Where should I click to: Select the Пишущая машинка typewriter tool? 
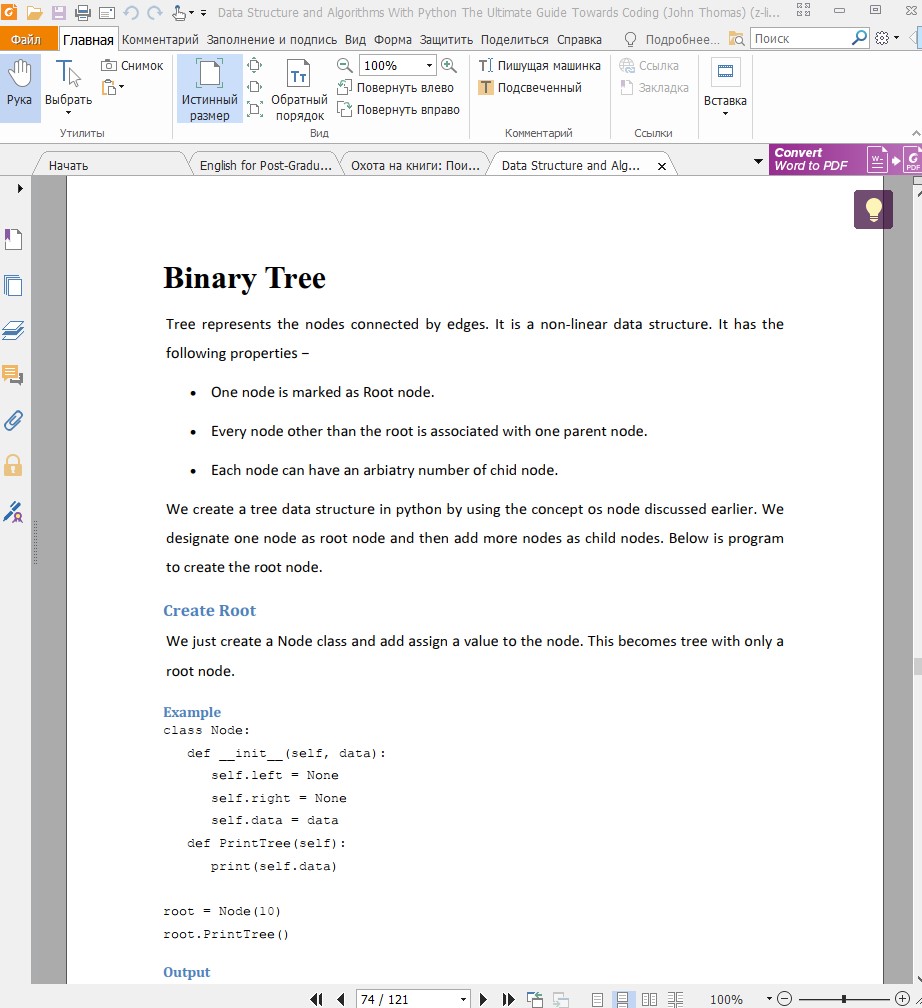(539, 66)
